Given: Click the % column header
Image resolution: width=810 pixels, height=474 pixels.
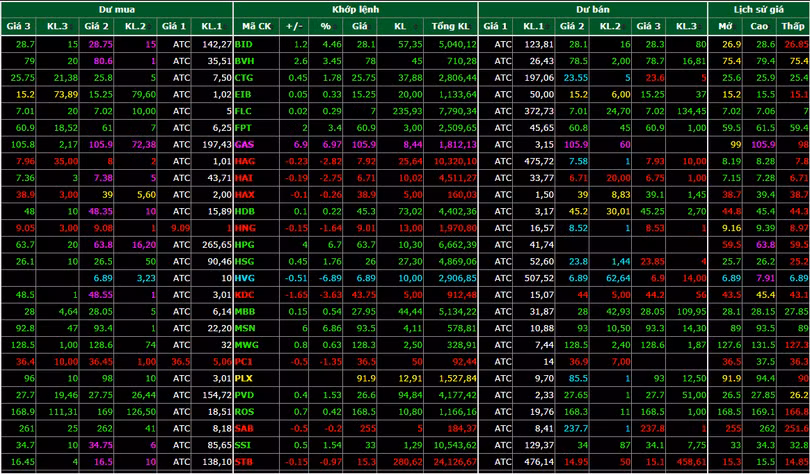Looking at the screenshot, I should coord(325,26).
